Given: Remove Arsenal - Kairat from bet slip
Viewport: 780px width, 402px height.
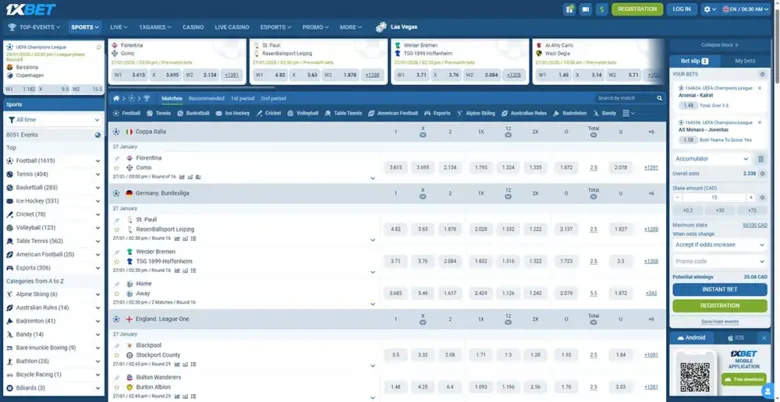Looking at the screenshot, I should 760,88.
